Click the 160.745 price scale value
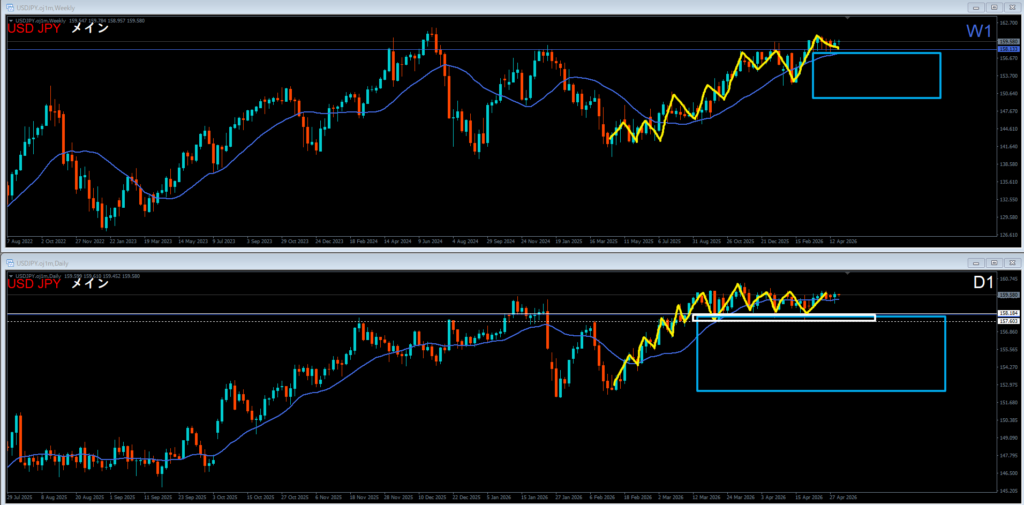The height and width of the screenshot is (505, 1024). tap(1009, 279)
